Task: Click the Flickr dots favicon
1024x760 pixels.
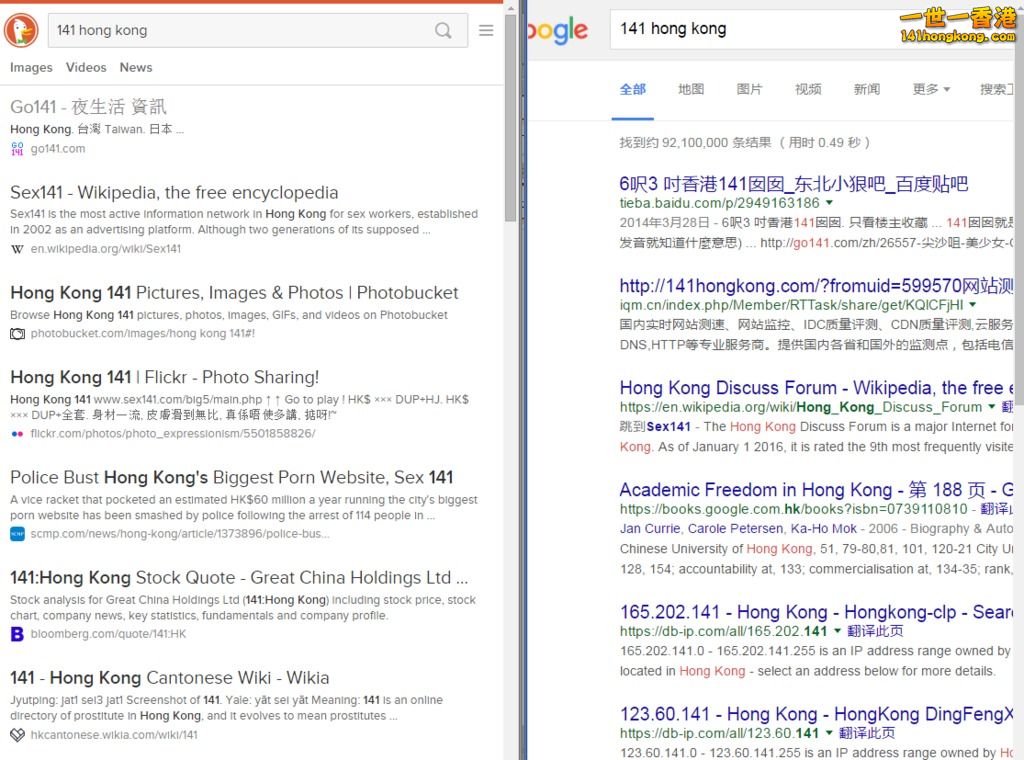Action: coord(17,433)
